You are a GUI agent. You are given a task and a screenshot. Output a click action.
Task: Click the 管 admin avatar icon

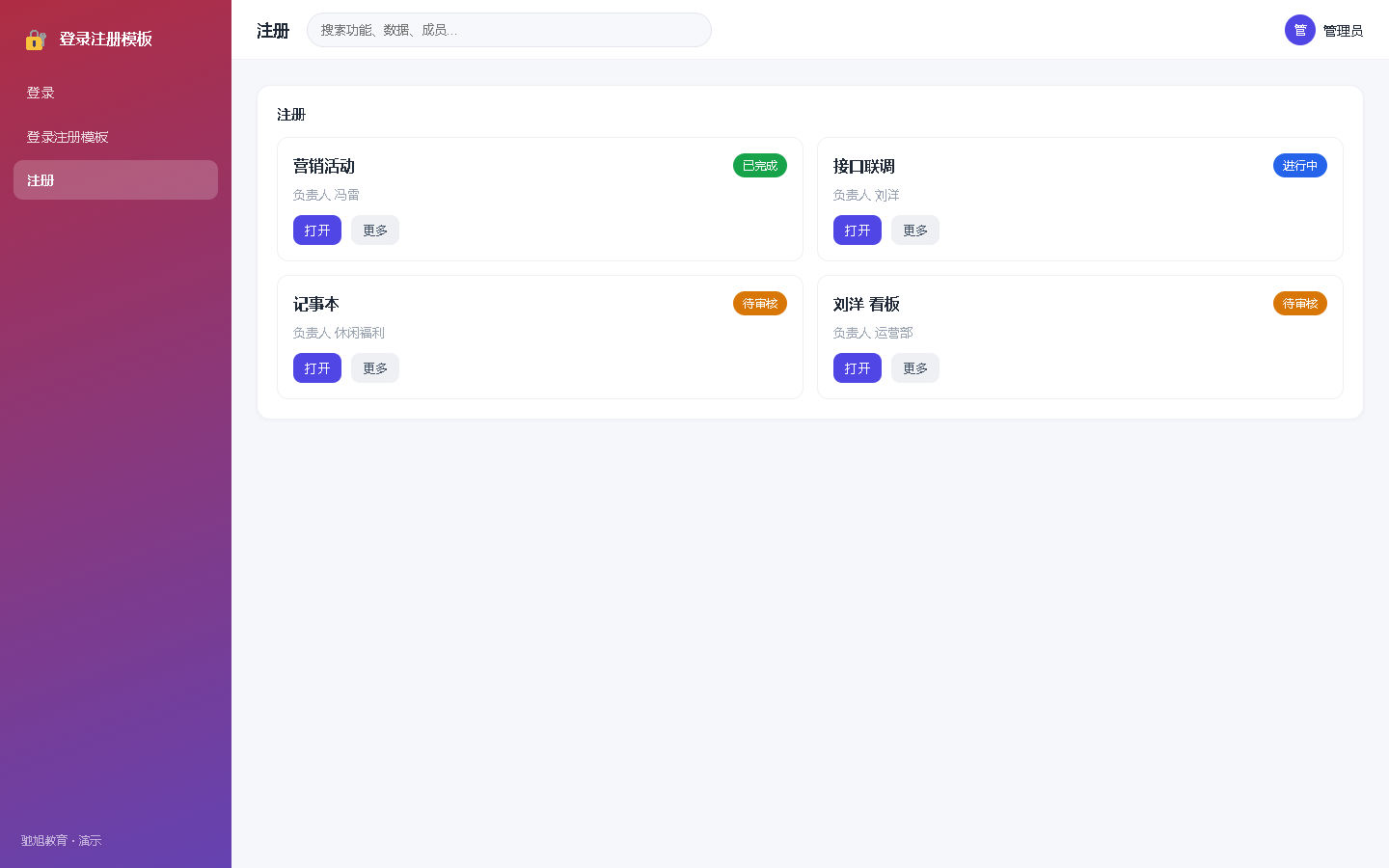point(1300,30)
